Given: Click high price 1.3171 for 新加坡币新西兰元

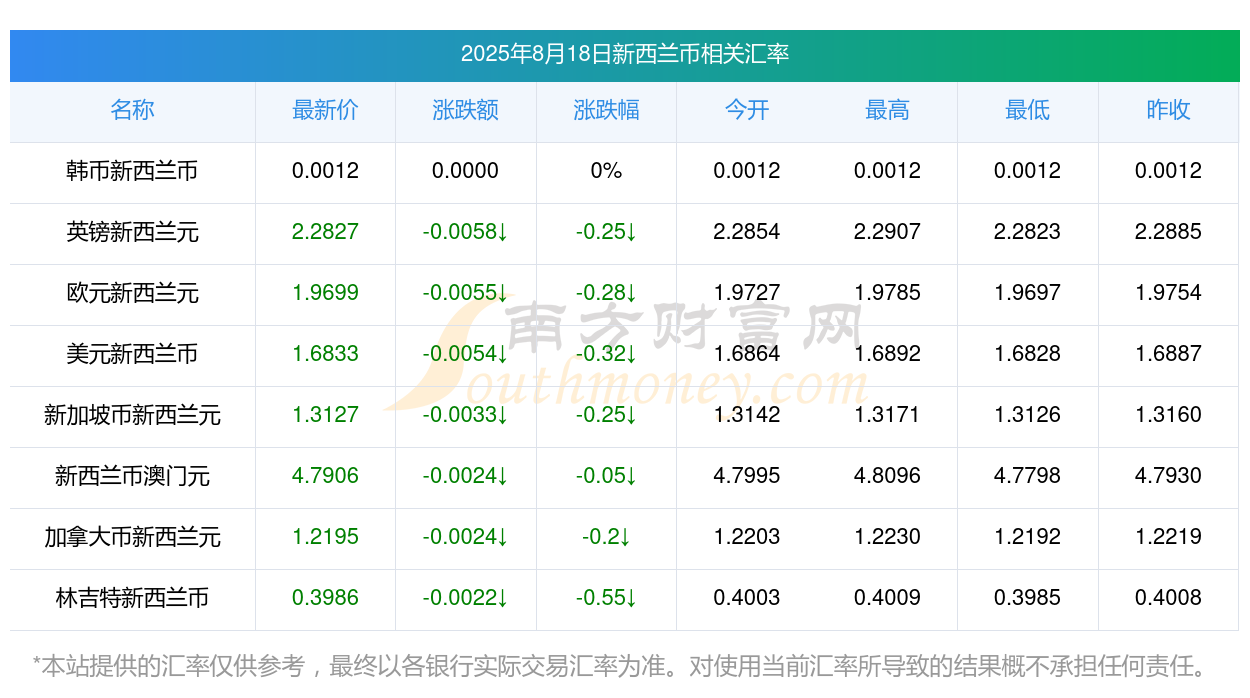Looking at the screenshot, I should [887, 415].
